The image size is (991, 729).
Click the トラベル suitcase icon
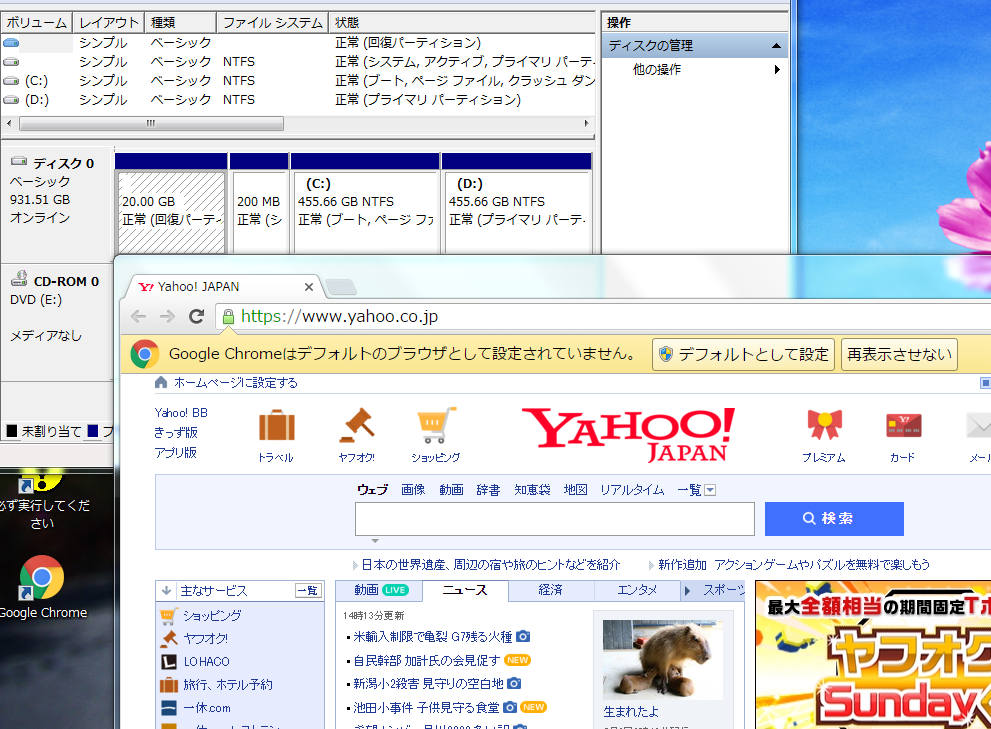click(x=276, y=428)
